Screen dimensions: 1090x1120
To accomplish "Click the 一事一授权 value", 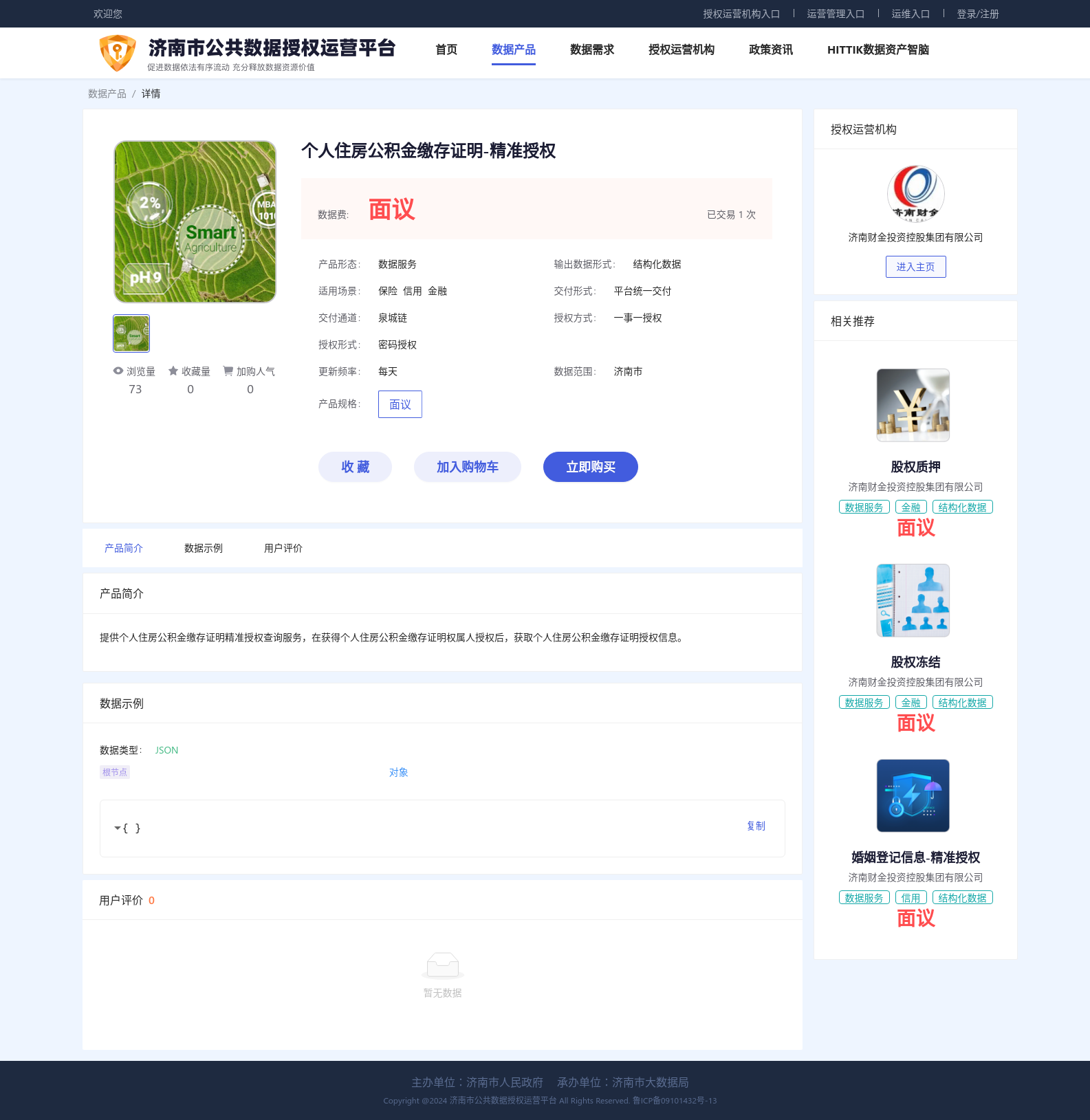I will (638, 318).
